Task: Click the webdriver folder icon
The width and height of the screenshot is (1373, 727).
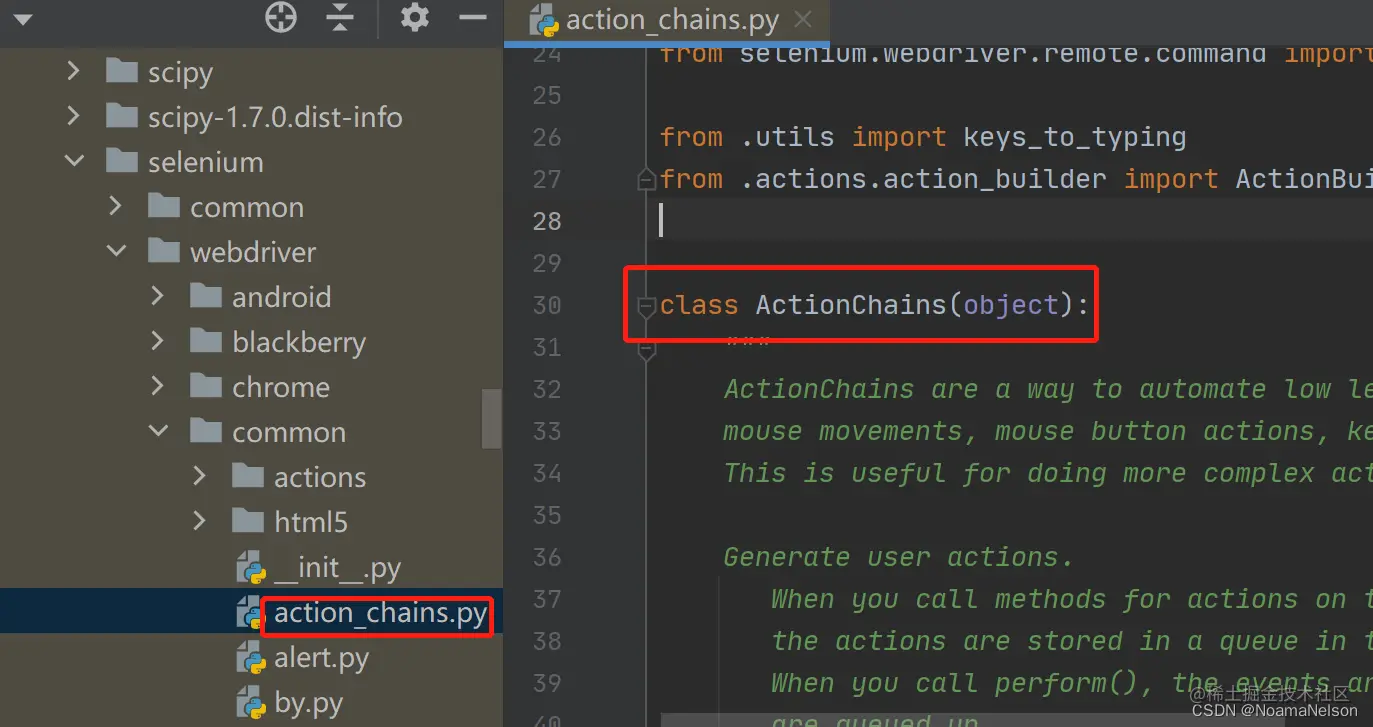Action: pyautogui.click(x=163, y=251)
